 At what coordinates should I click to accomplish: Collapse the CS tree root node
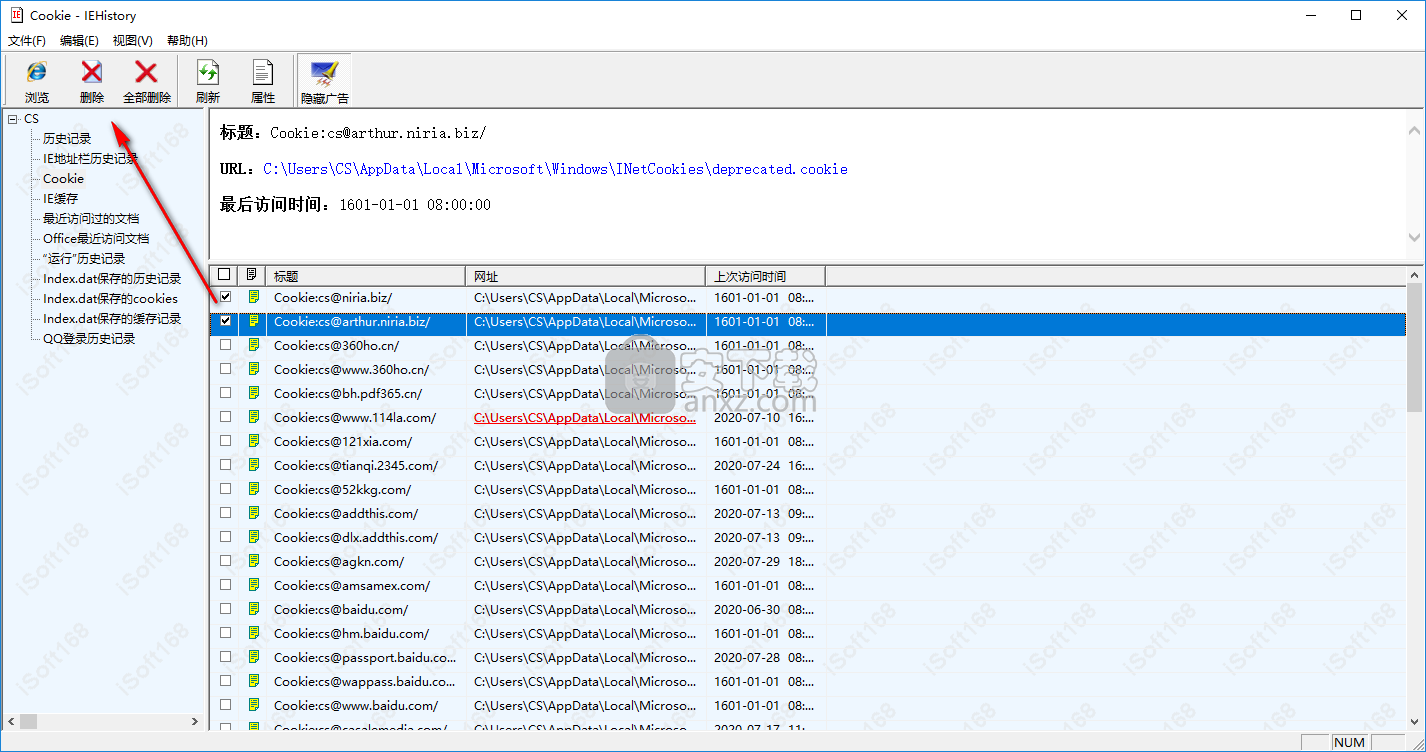click(13, 119)
